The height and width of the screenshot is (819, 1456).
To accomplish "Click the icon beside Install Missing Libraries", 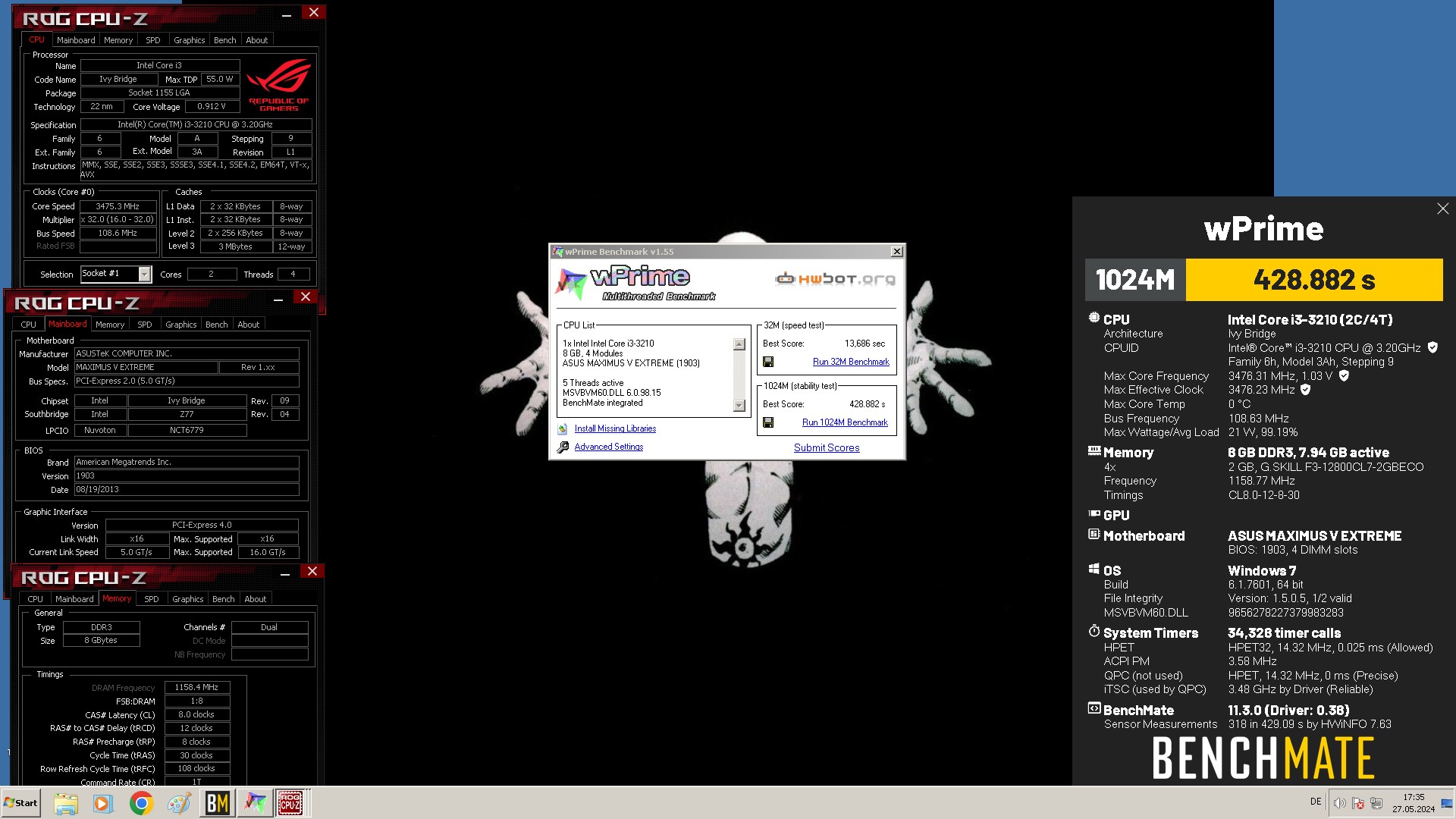I will (563, 429).
